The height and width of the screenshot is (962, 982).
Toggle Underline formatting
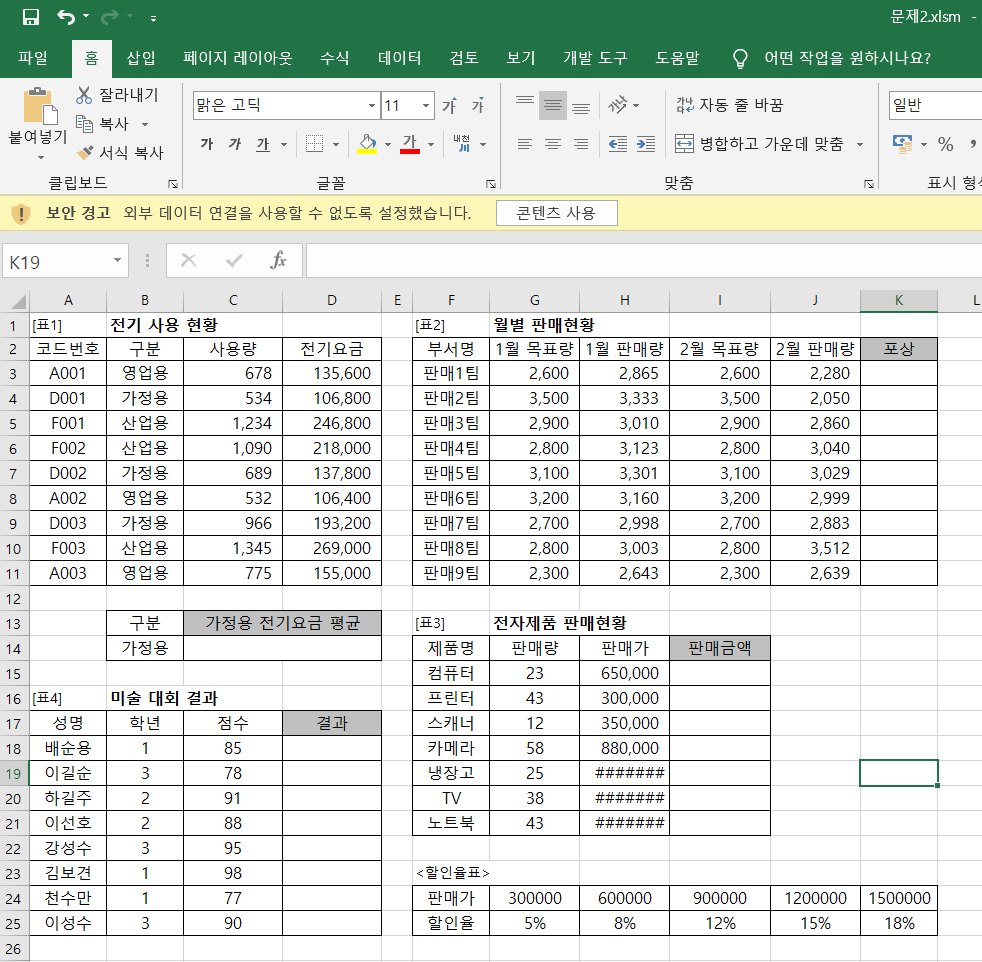point(263,145)
